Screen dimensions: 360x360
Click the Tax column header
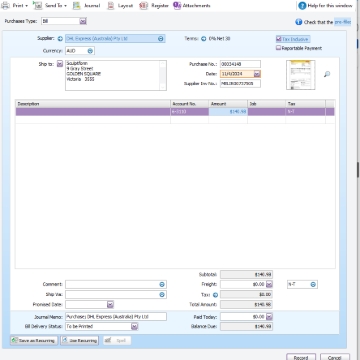coord(305,104)
